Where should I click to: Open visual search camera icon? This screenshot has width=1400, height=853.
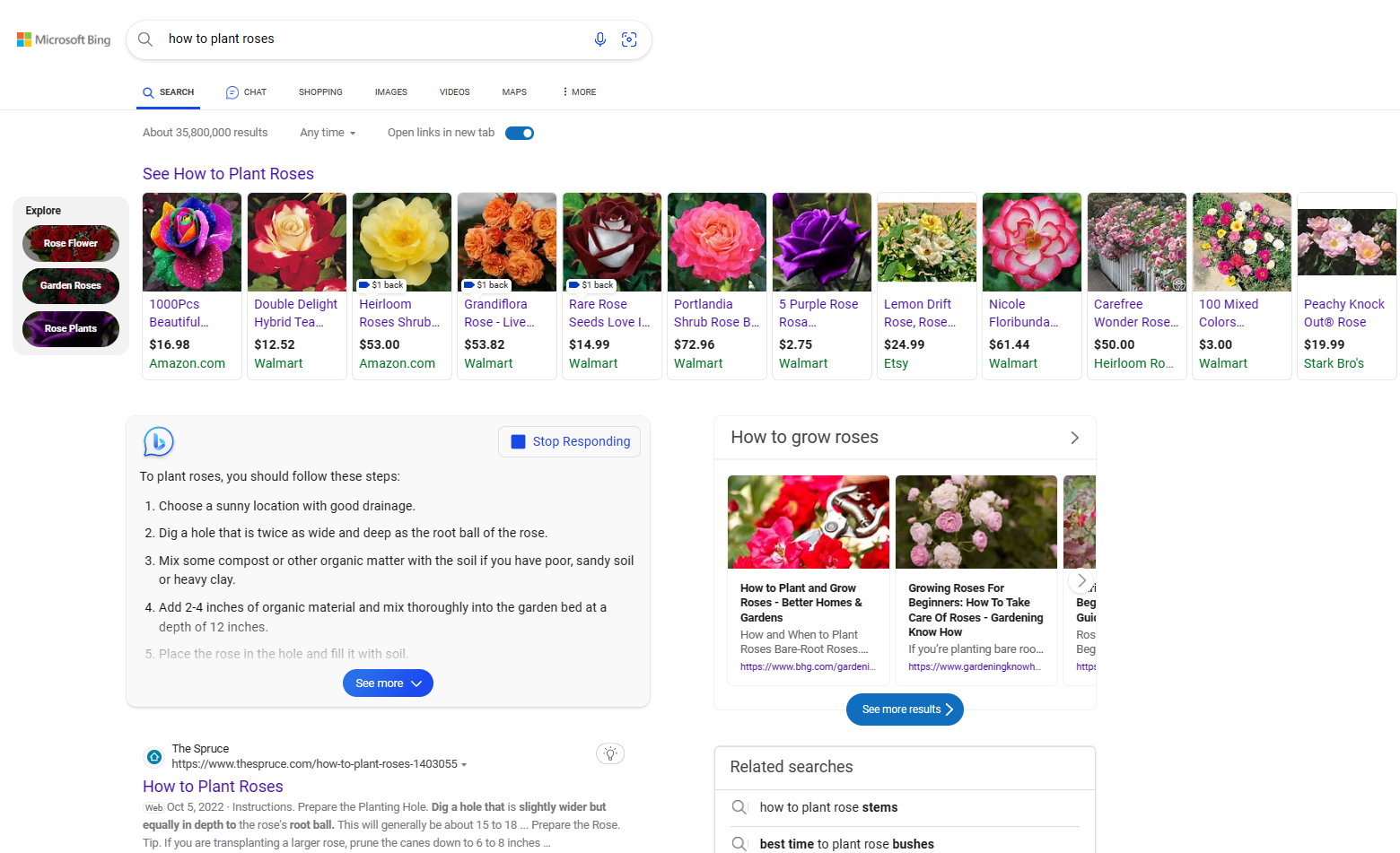pos(629,39)
